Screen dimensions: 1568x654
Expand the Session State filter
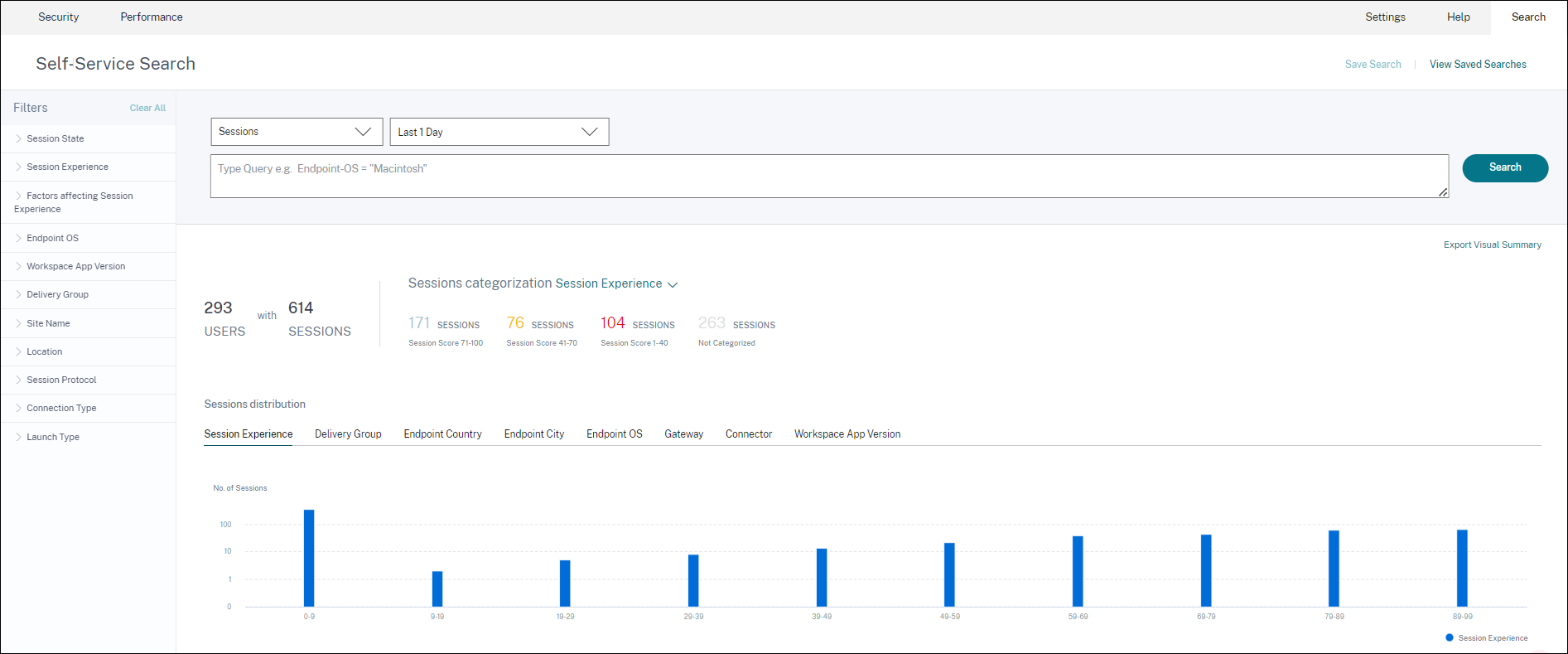coord(55,138)
